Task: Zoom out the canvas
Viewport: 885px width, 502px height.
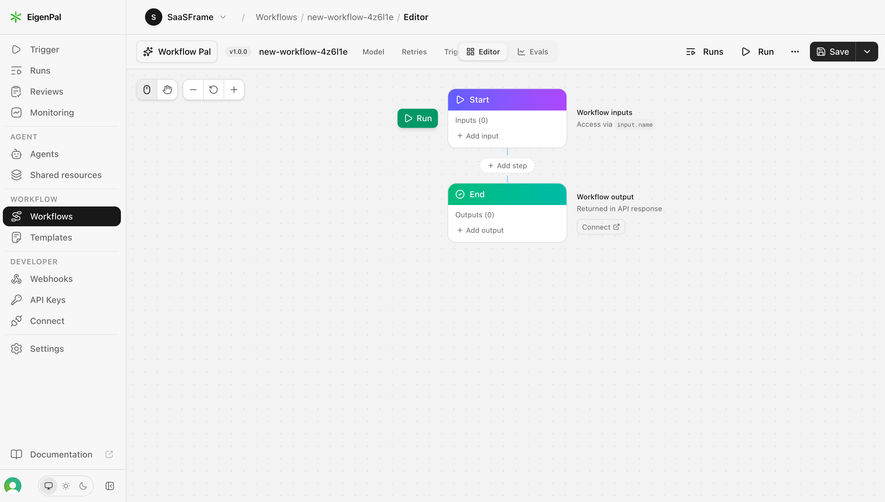Action: (x=193, y=90)
